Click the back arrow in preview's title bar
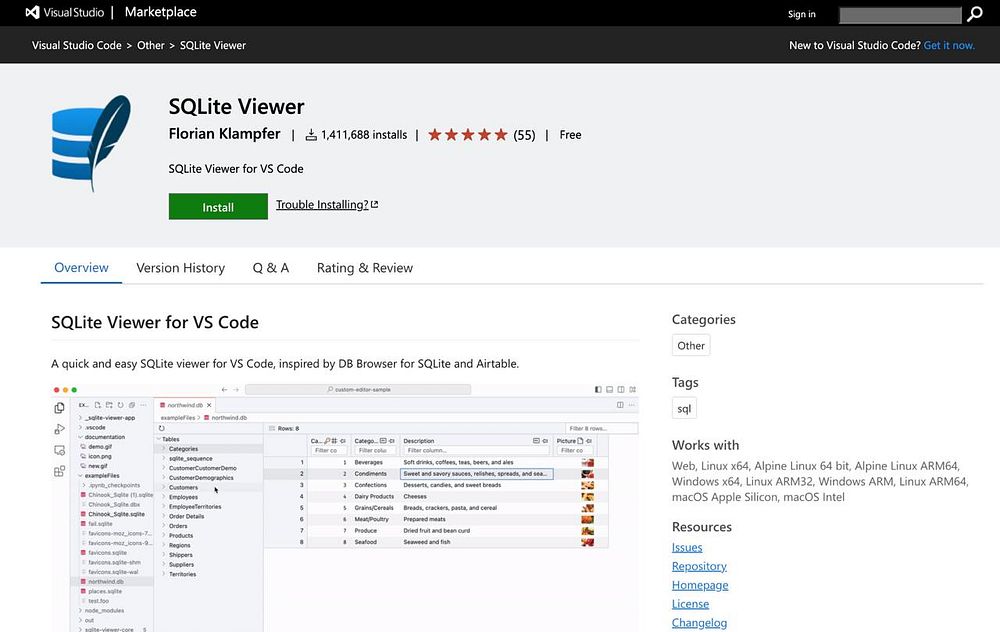The width and height of the screenshot is (1000, 632). [224, 389]
